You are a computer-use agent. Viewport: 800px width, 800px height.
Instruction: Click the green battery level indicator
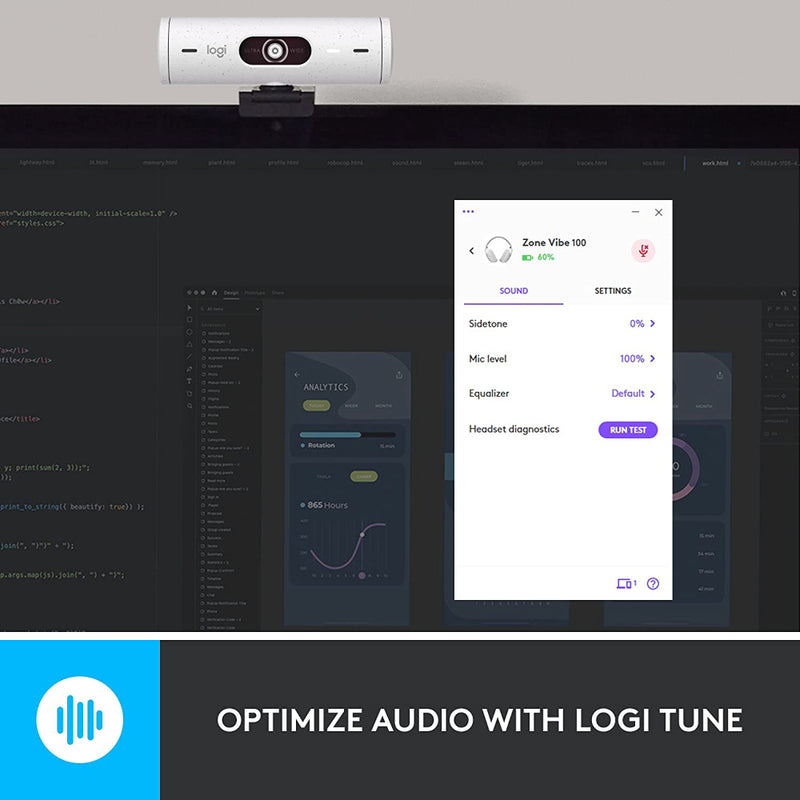[x=528, y=258]
